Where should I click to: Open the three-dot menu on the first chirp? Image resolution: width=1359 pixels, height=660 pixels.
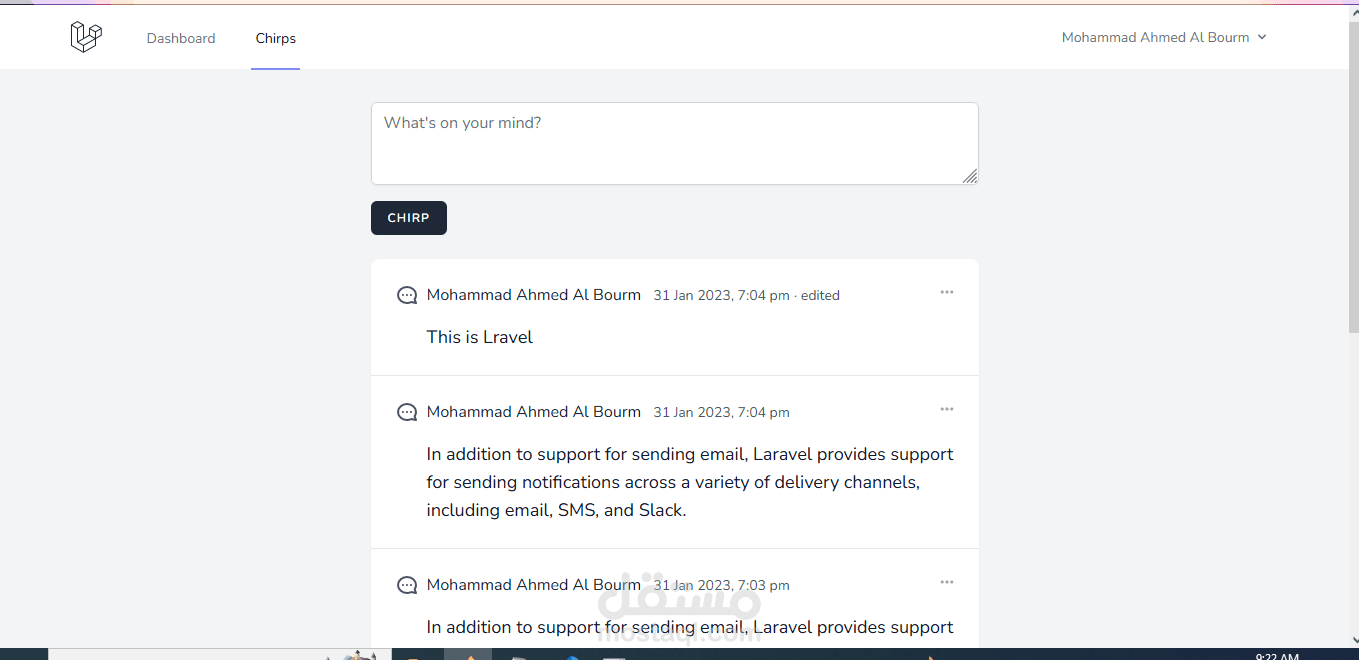point(946,292)
